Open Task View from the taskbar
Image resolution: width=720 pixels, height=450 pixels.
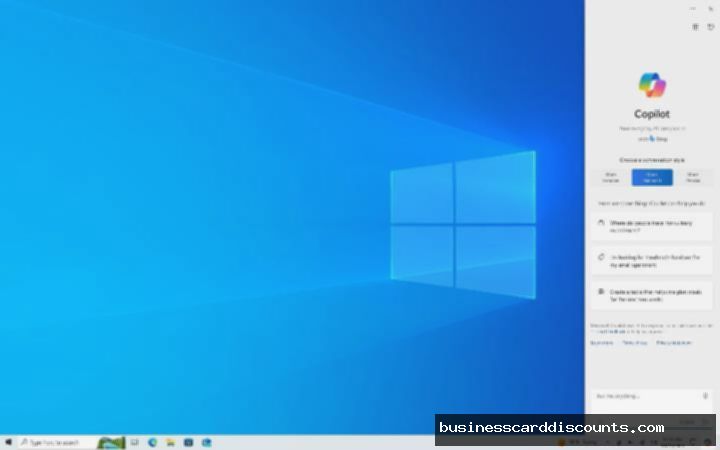pyautogui.click(x=134, y=442)
